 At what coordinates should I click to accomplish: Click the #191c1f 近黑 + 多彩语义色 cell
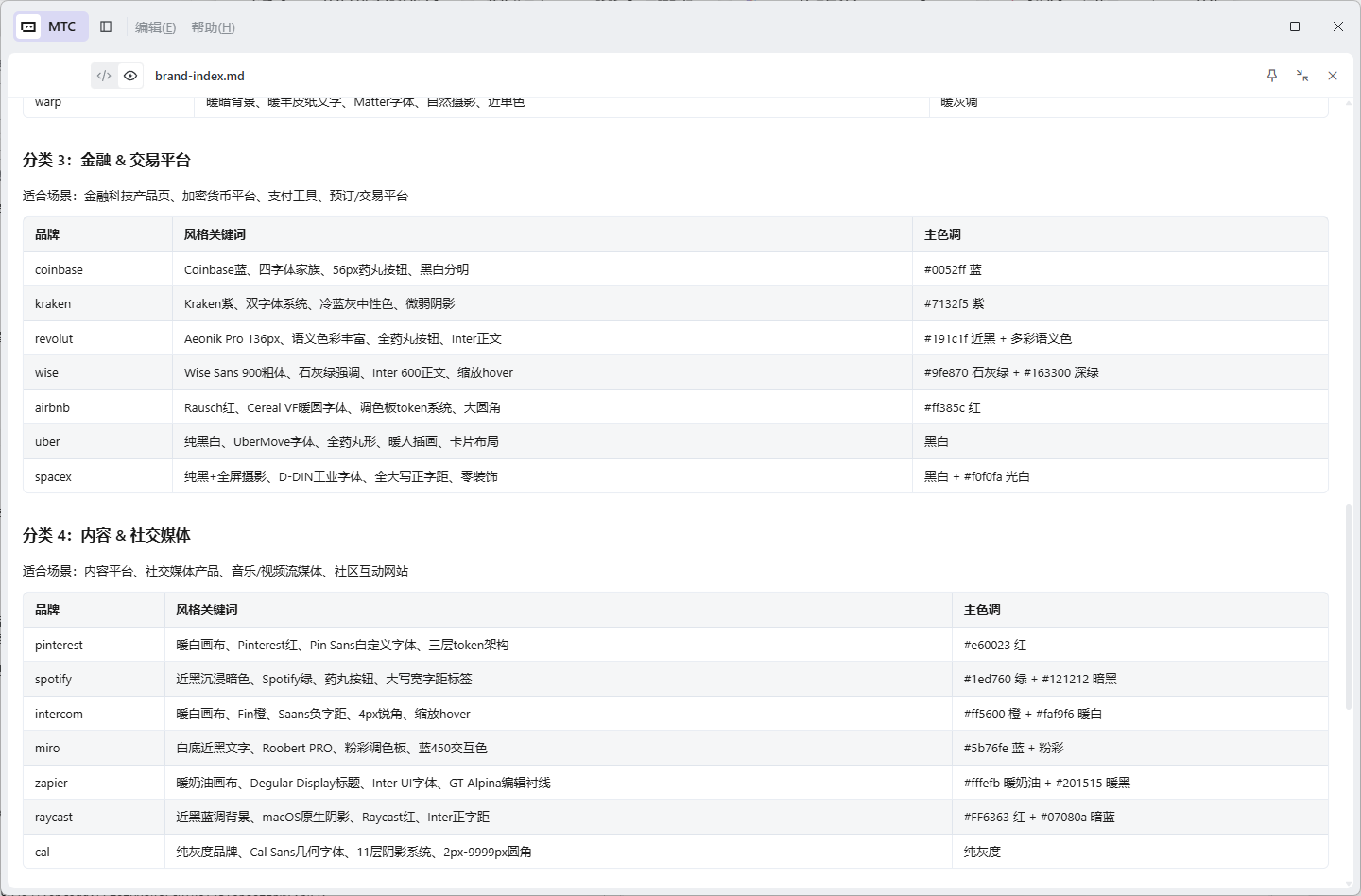click(1120, 338)
